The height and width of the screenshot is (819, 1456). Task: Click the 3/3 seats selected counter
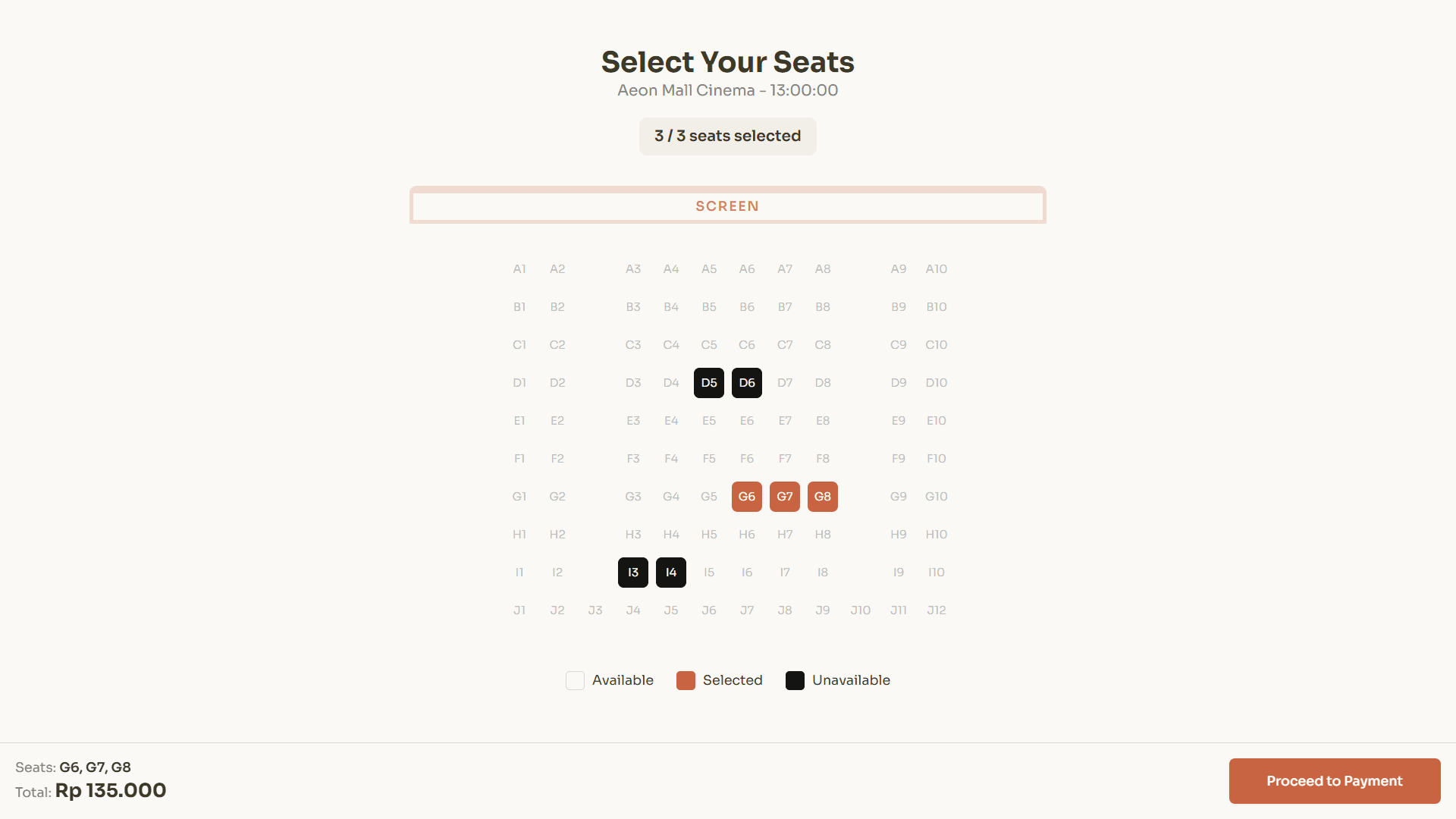(x=727, y=136)
